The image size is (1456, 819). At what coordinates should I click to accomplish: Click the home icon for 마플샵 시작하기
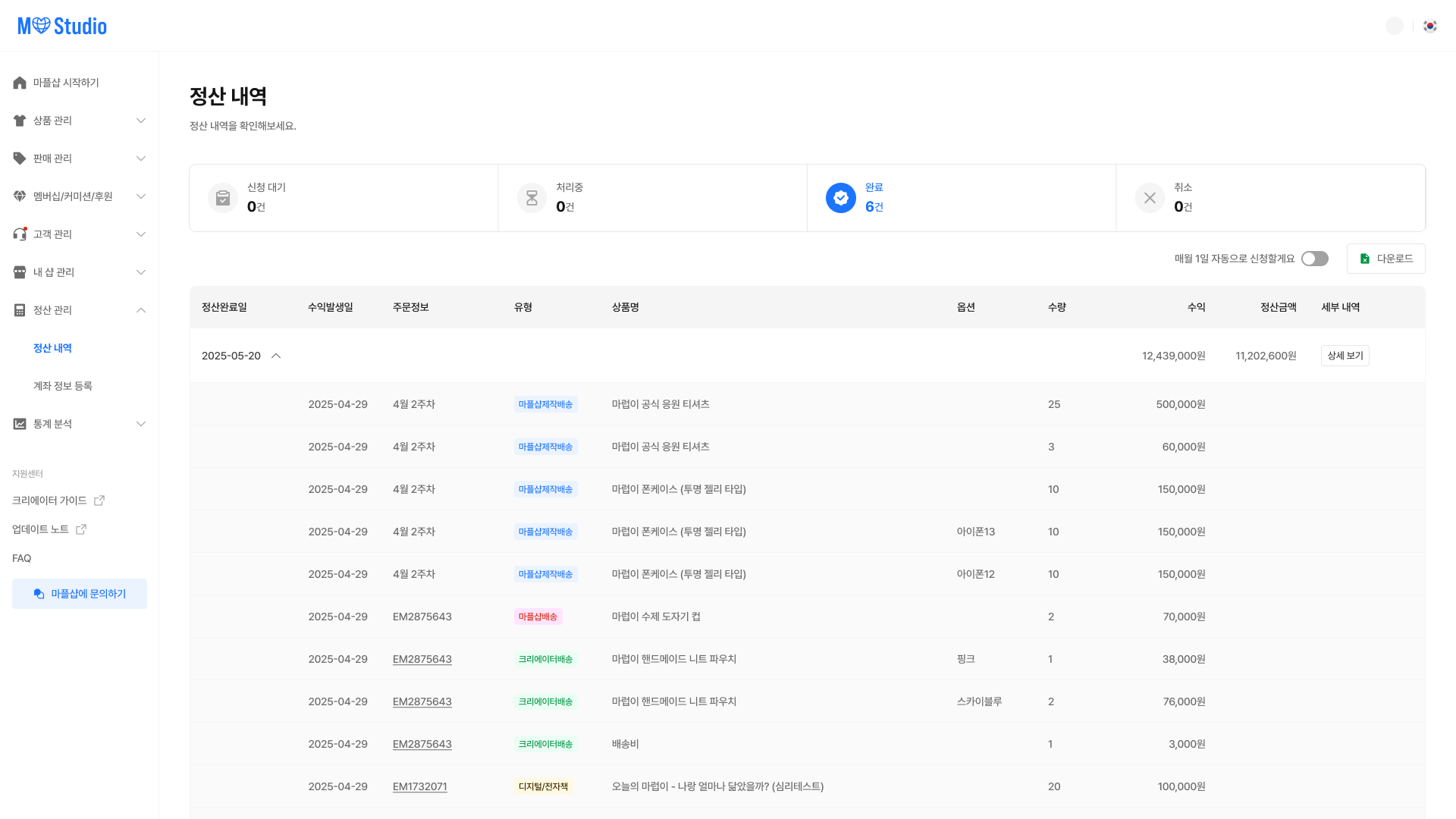pyautogui.click(x=20, y=83)
